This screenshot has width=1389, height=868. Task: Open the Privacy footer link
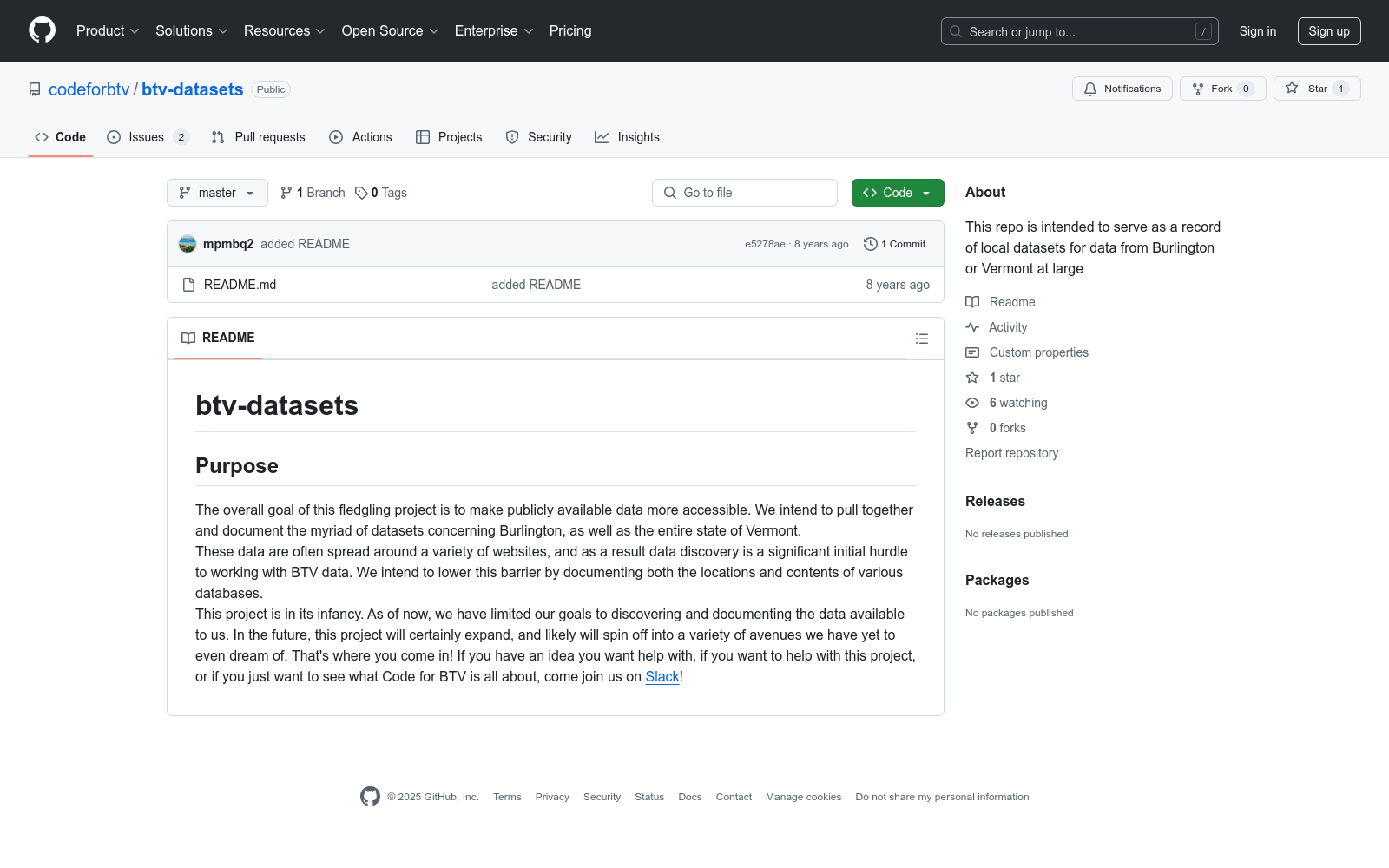pos(552,797)
